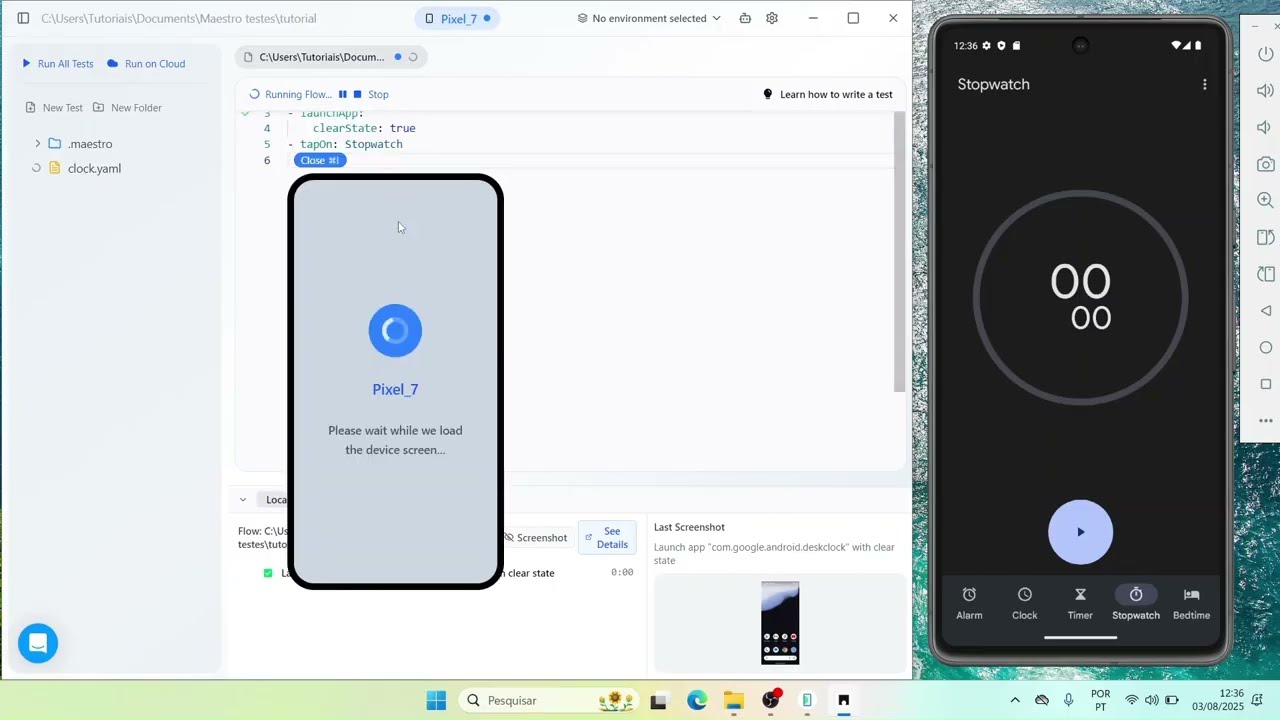The height and width of the screenshot is (720, 1280).
Task: Stop the running flow
Action: [x=371, y=94]
